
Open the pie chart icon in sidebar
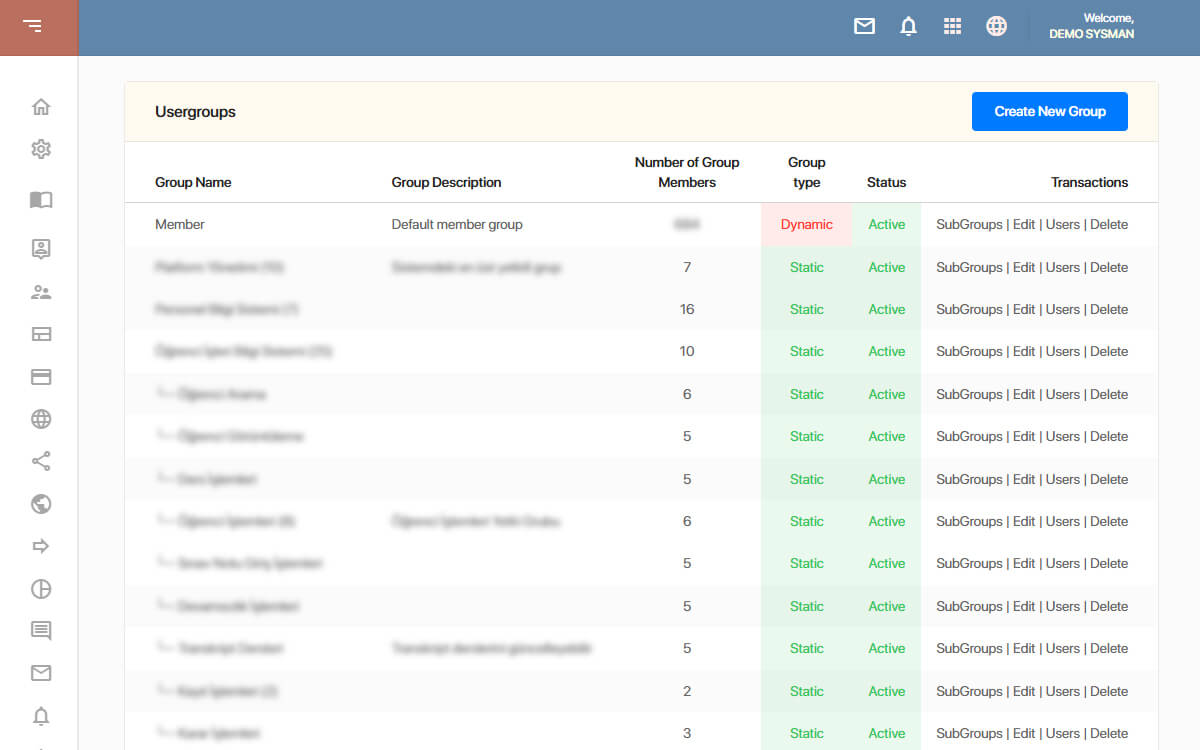41,588
